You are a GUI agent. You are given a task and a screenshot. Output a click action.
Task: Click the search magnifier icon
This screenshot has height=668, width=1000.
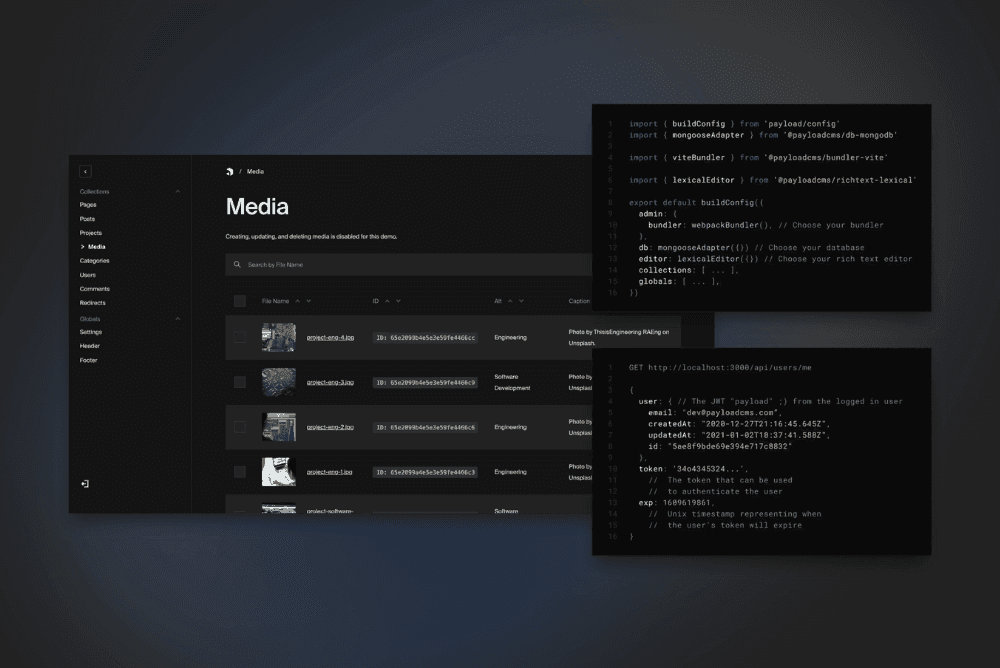(237, 264)
